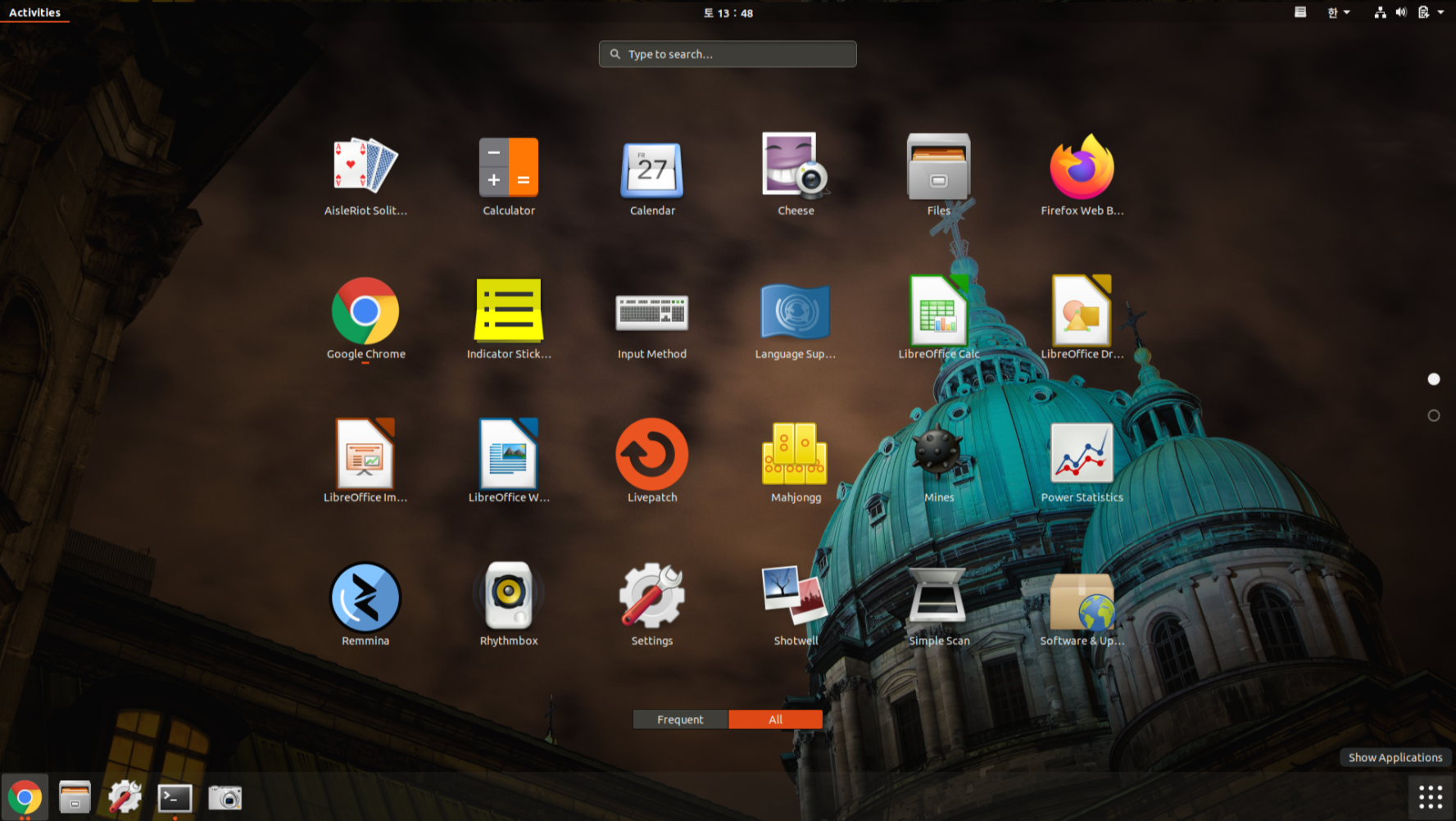1456x821 pixels.
Task: Open AisleRiot Solitaire app
Action: [365, 175]
